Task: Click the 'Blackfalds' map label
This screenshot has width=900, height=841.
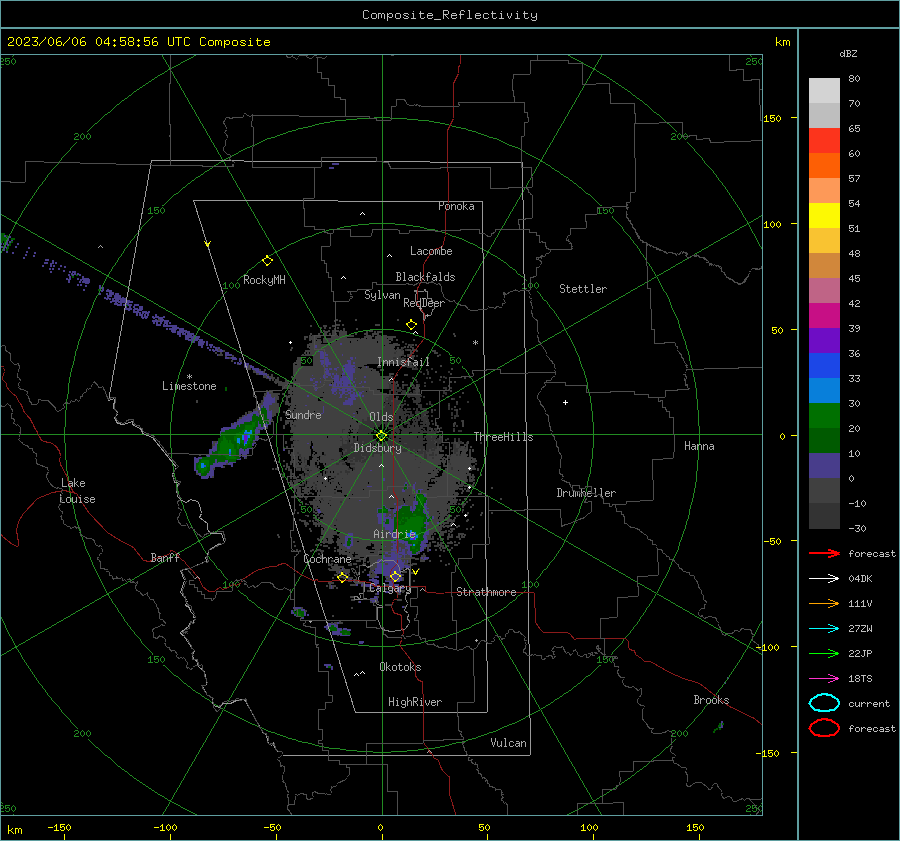Action: pyautogui.click(x=425, y=277)
